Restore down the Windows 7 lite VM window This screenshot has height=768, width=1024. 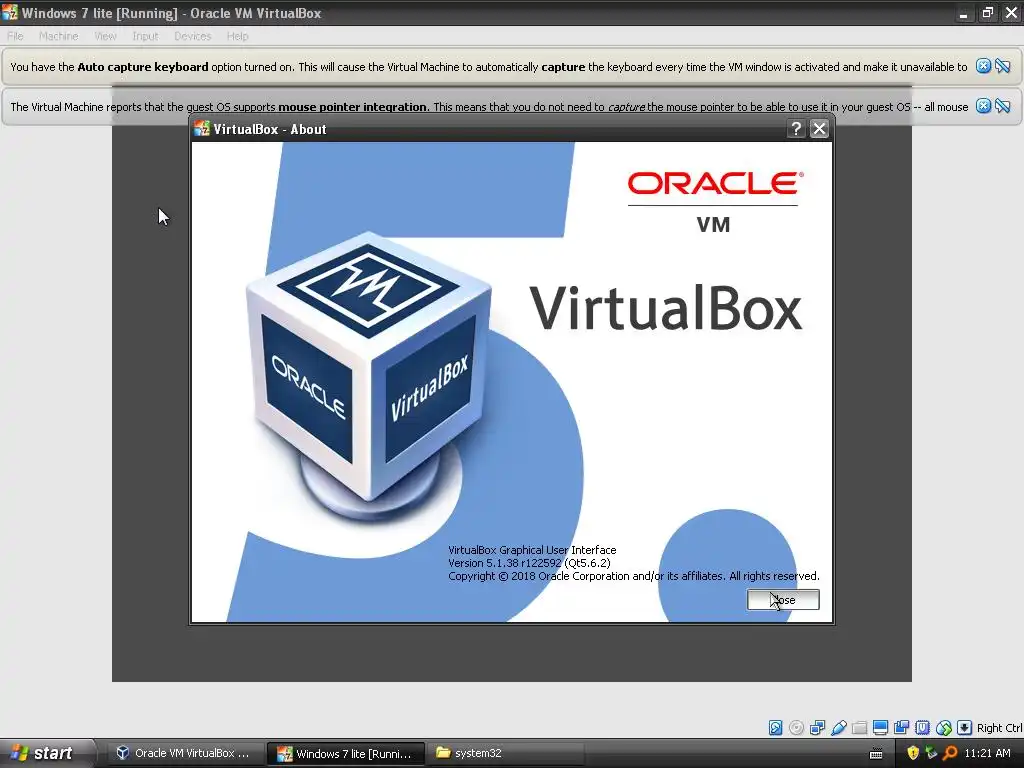pyautogui.click(x=987, y=13)
